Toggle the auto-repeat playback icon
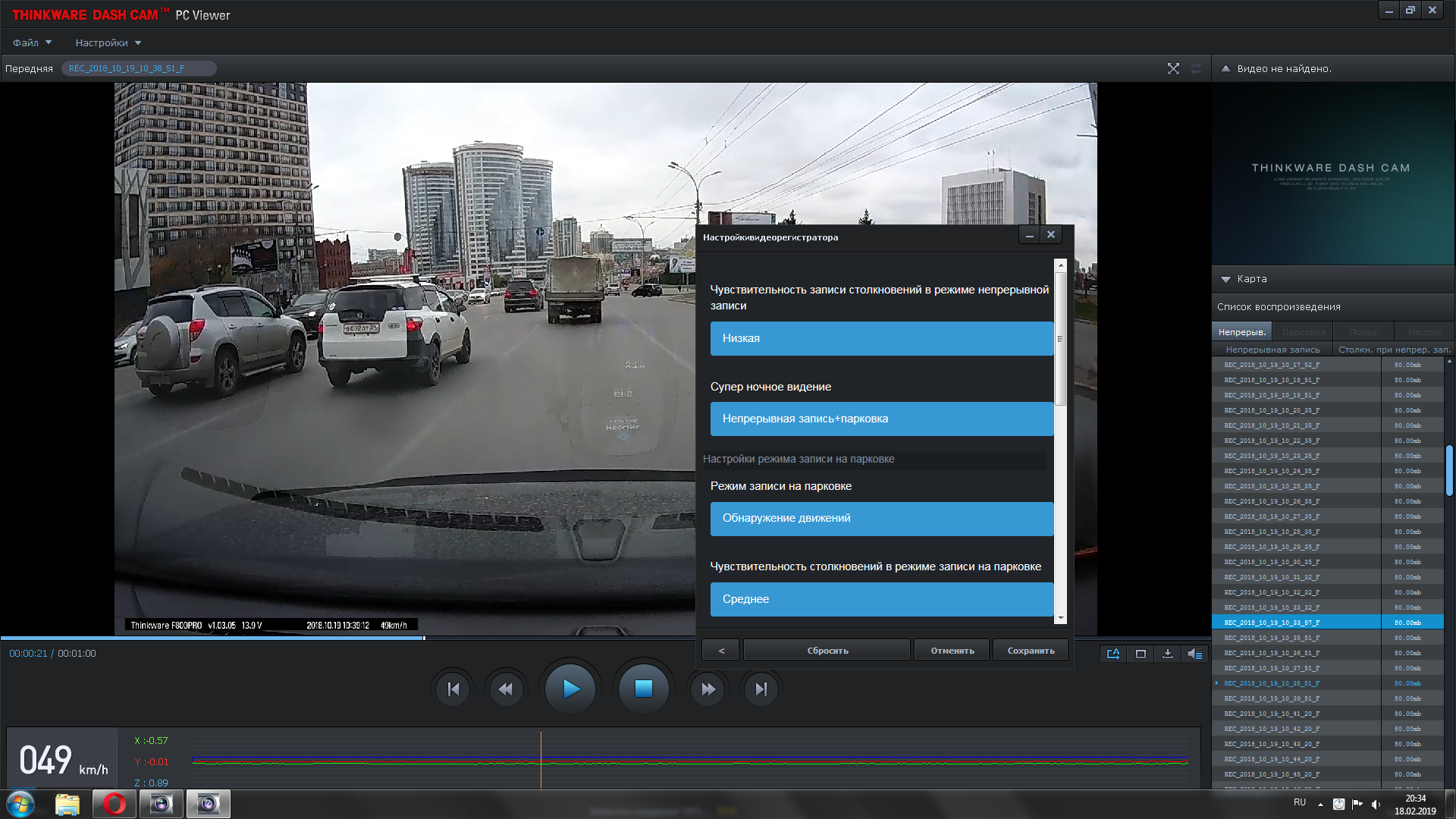Screen dimensions: 1456x819 1113,654
